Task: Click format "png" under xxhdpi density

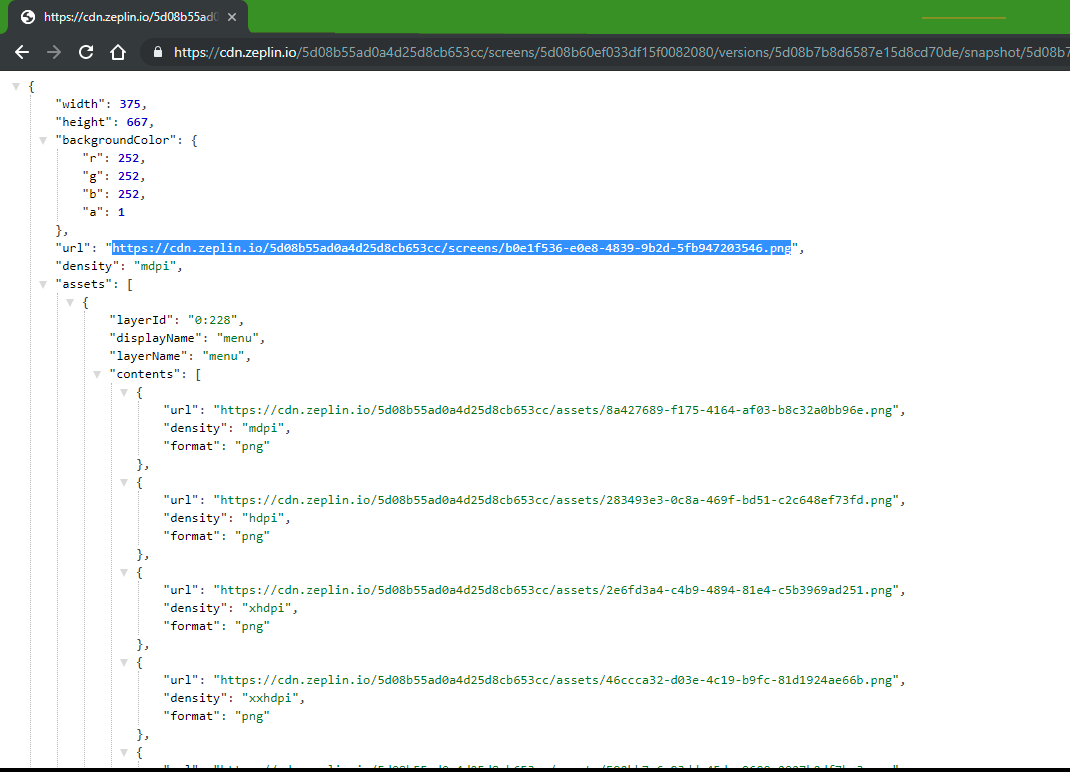Action: click(x=252, y=717)
